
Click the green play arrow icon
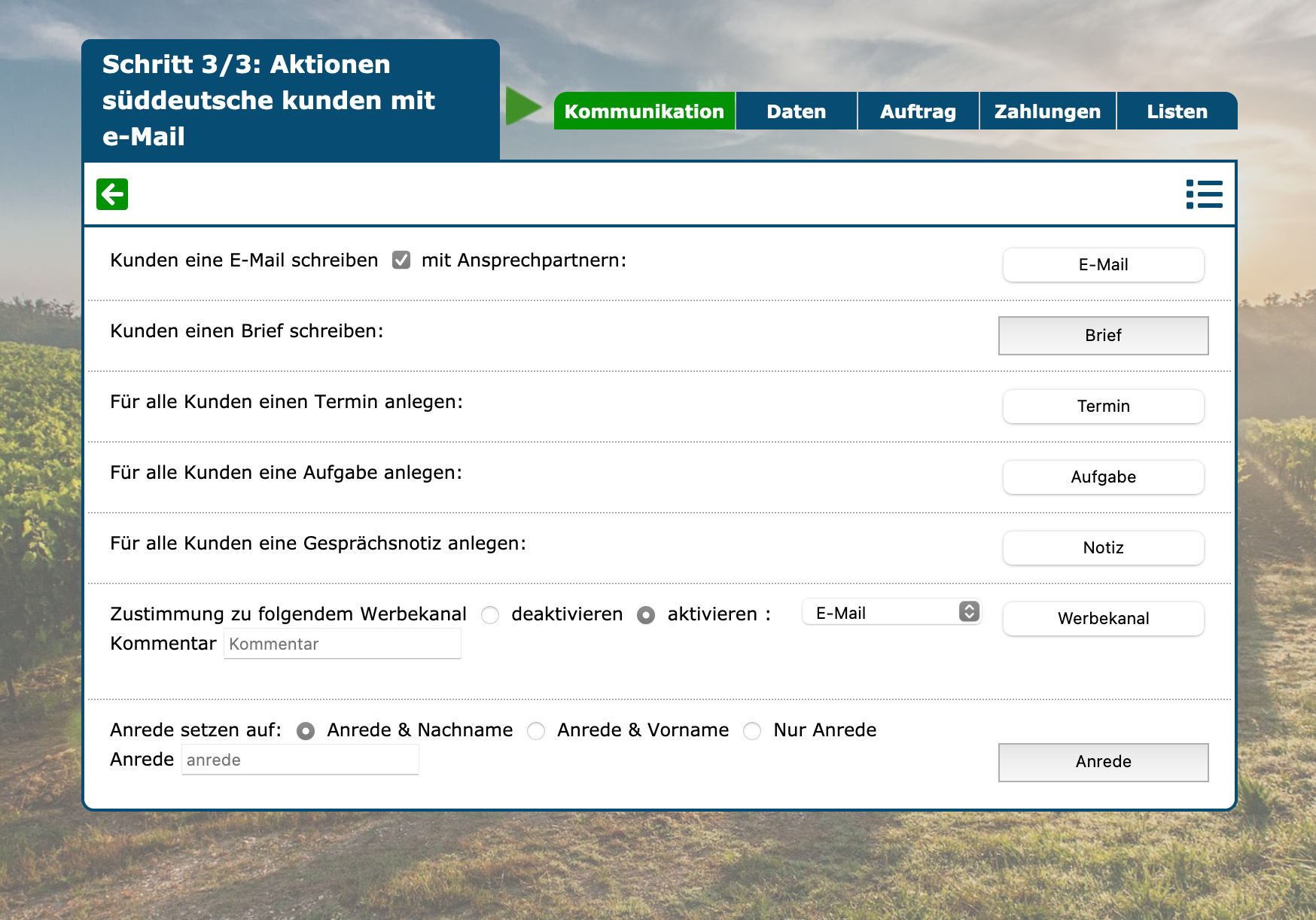523,106
